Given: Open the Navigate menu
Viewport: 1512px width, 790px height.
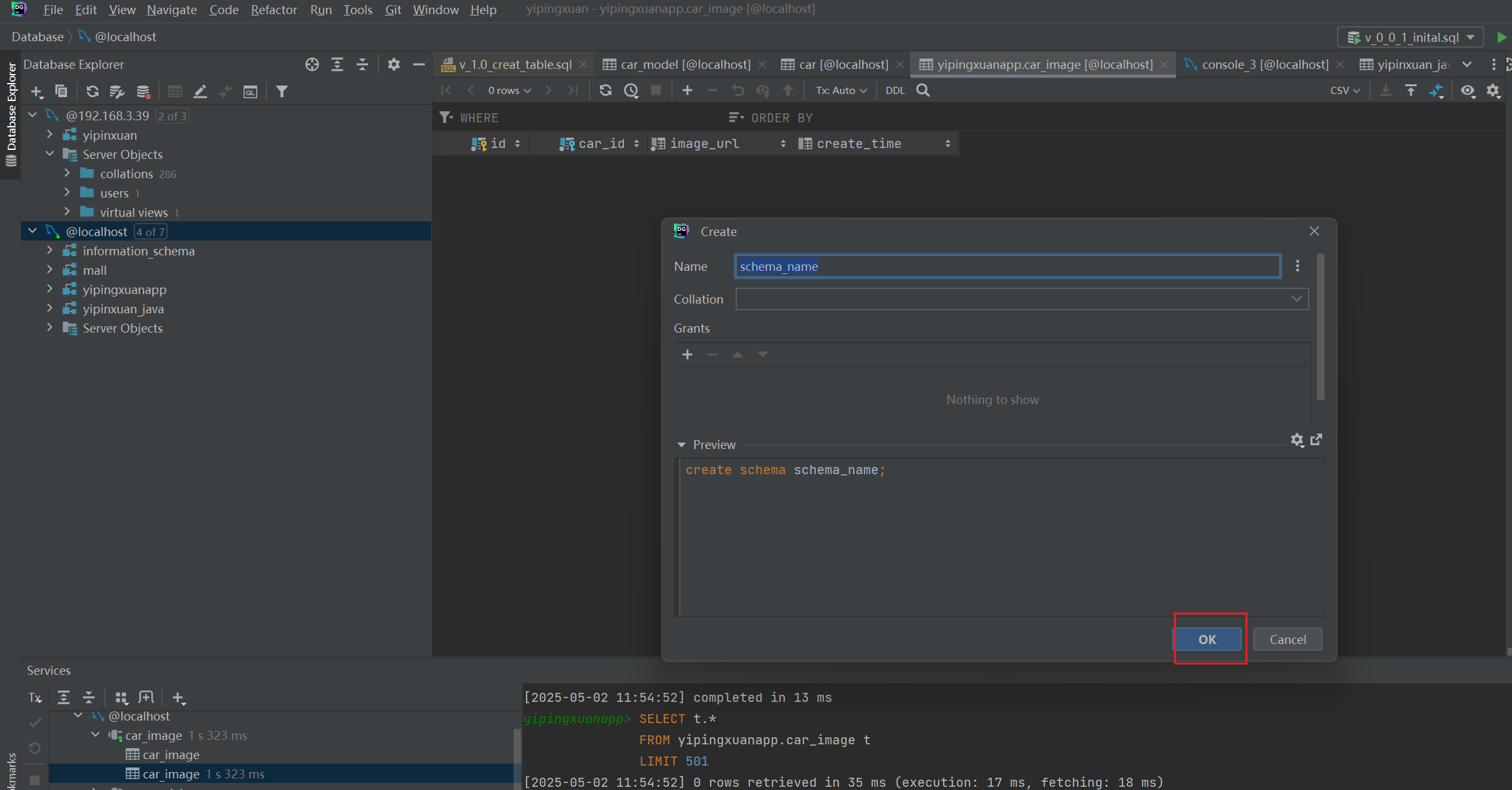Looking at the screenshot, I should 171,10.
